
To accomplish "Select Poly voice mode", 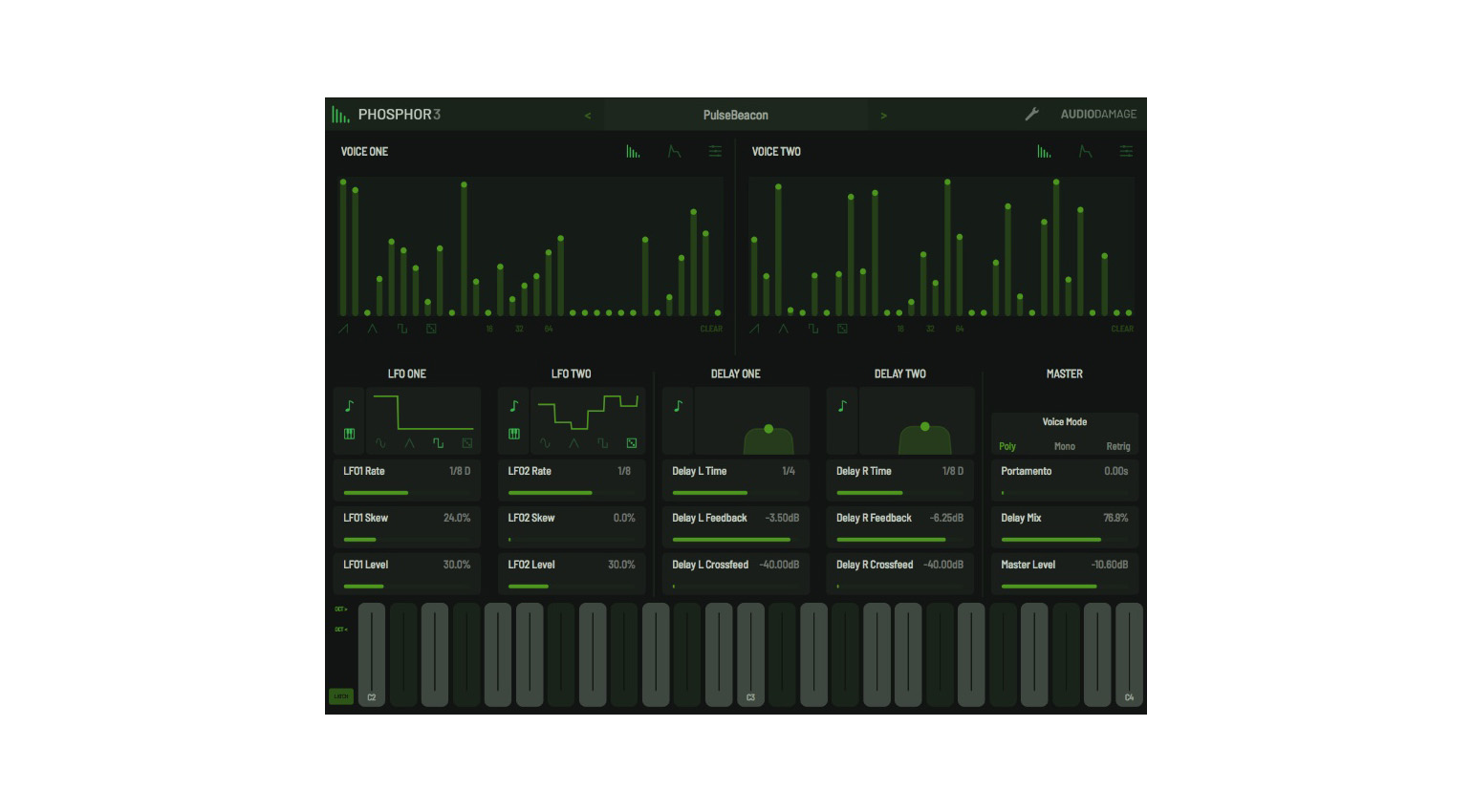I will click(1007, 446).
